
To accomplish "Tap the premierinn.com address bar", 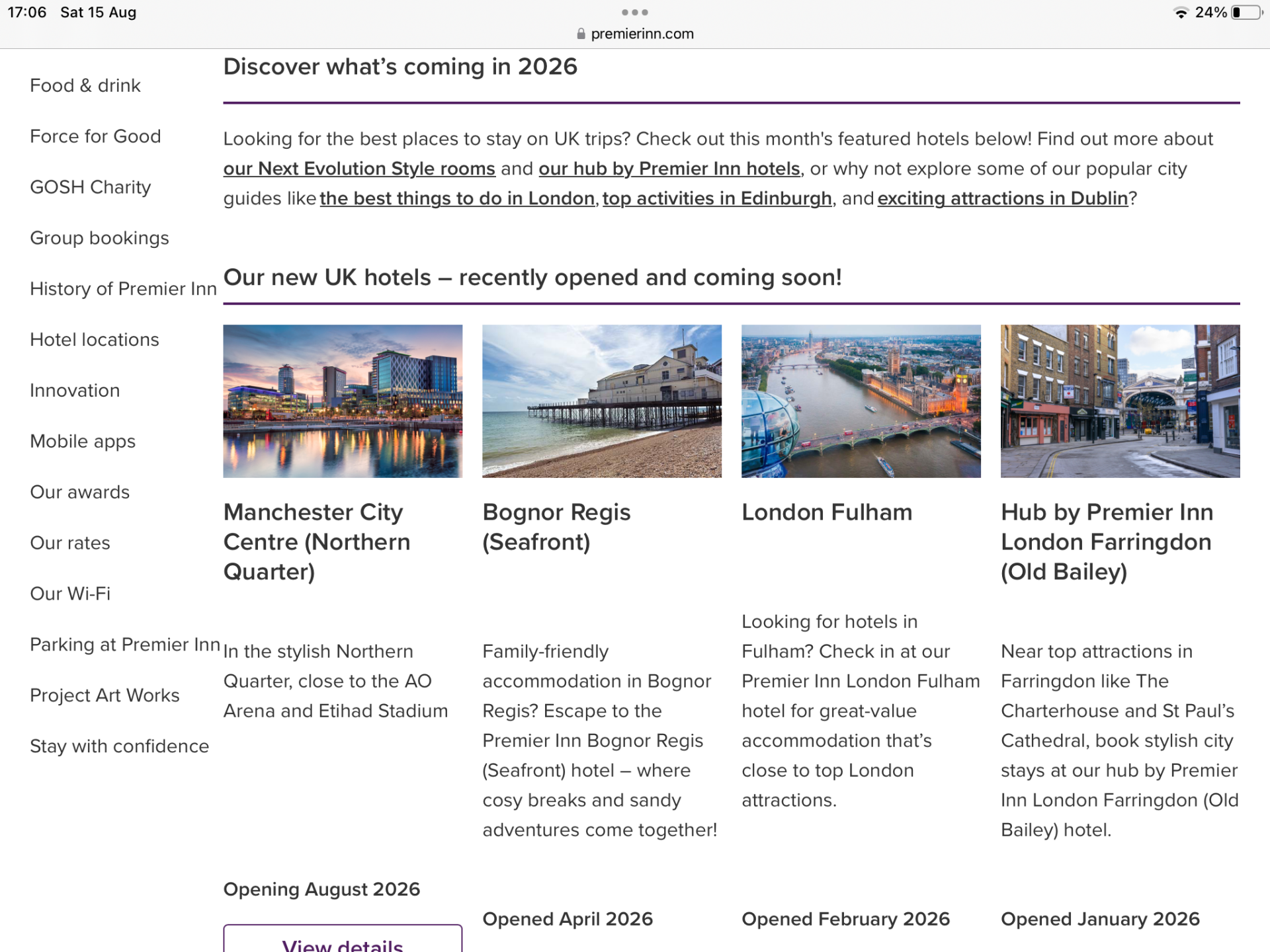I will [635, 34].
